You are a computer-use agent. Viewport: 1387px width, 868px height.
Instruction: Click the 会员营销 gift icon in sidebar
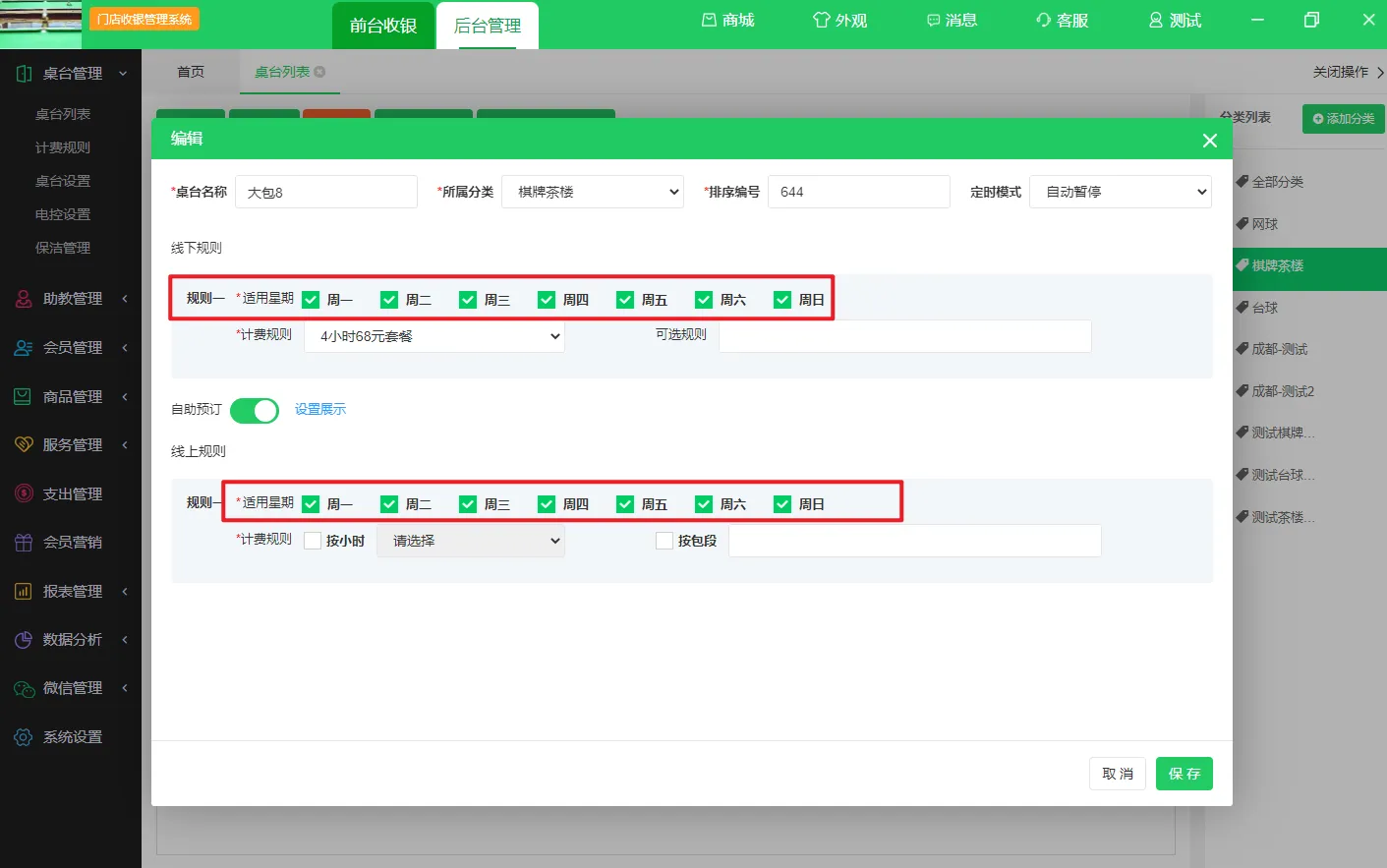[x=24, y=543]
